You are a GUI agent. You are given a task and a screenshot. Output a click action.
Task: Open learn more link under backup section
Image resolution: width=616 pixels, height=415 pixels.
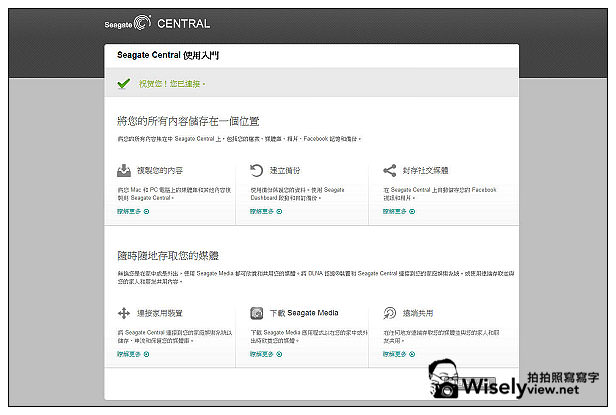[x=266, y=211]
